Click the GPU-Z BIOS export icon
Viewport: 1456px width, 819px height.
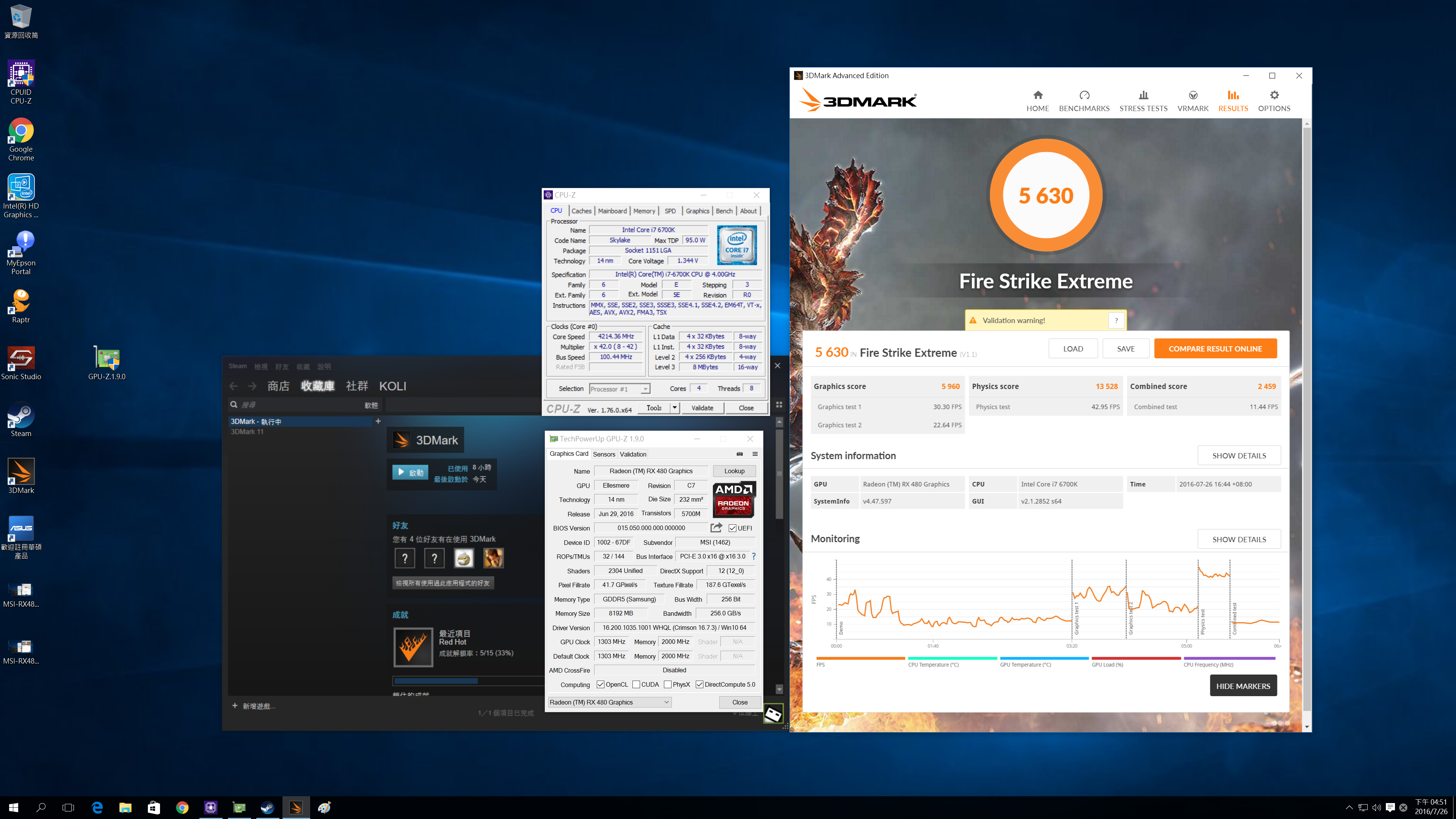[x=716, y=527]
